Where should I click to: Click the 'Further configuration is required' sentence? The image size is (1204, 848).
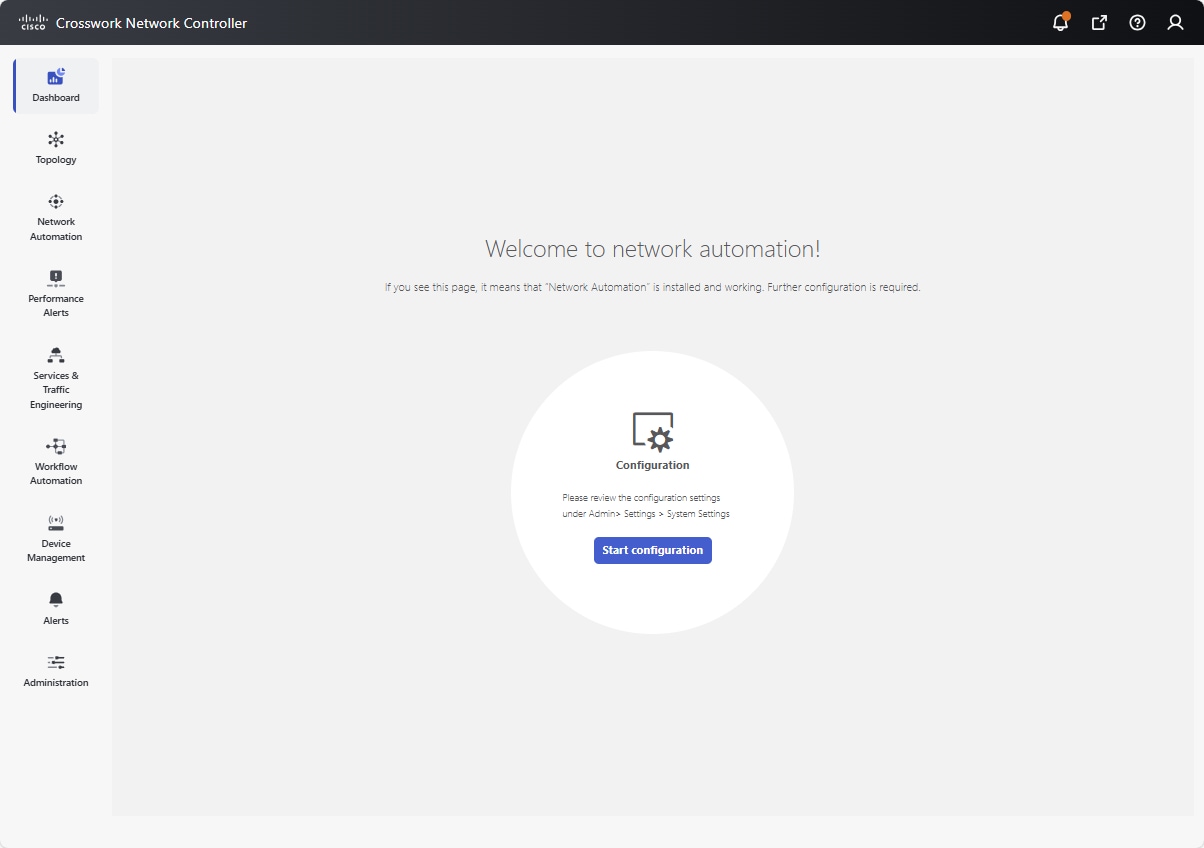click(x=844, y=287)
